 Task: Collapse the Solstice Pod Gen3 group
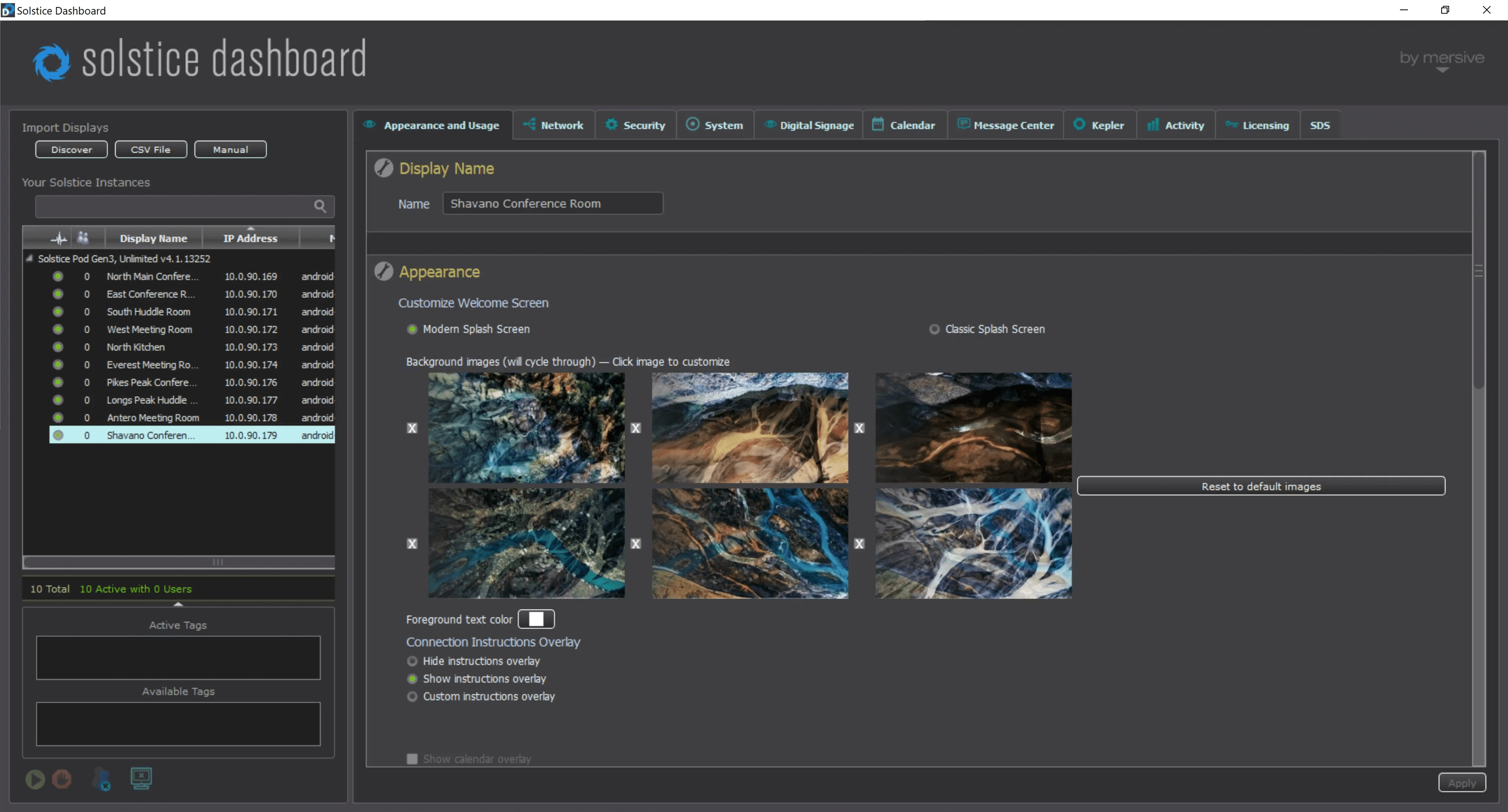29,258
